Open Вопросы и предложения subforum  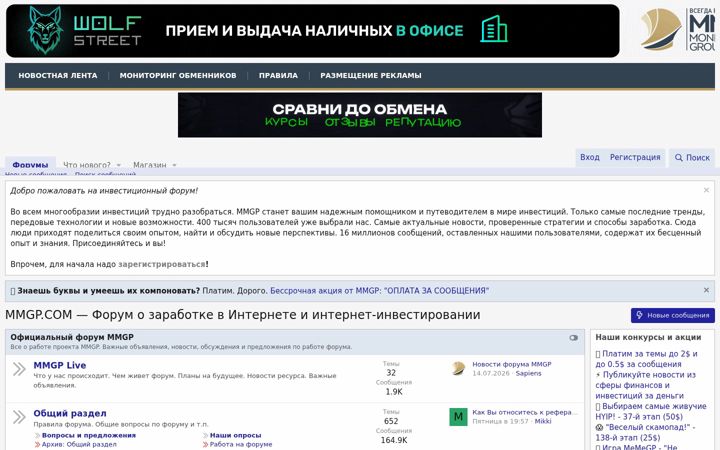coord(89,435)
